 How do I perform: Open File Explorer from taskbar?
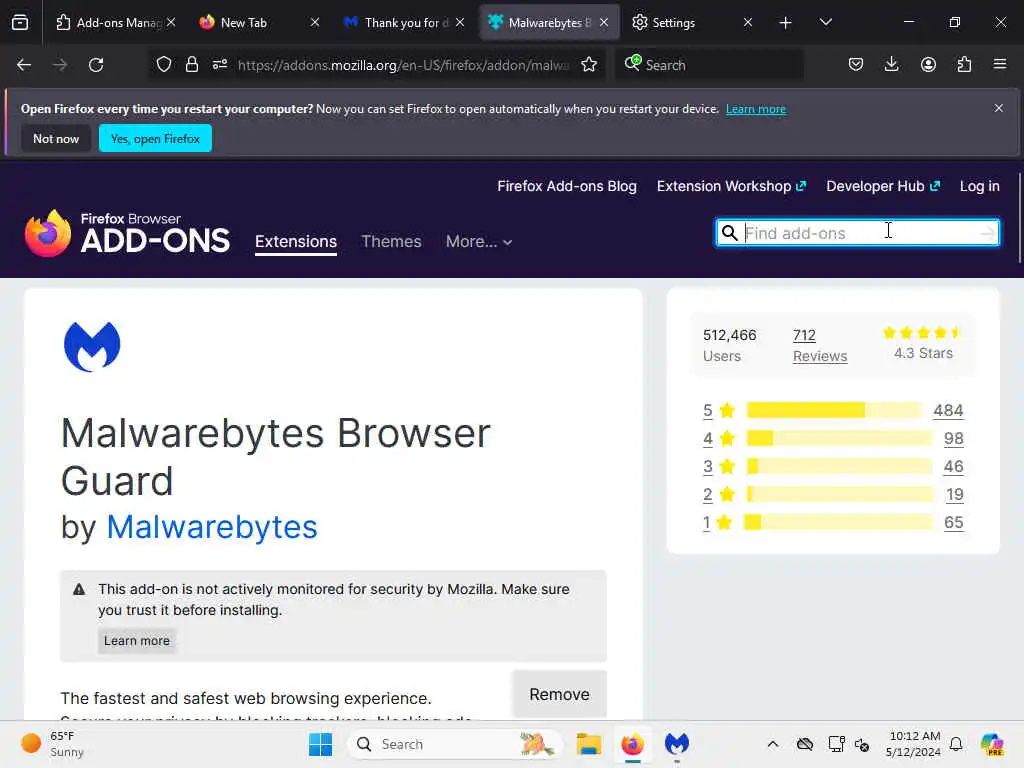click(x=588, y=744)
